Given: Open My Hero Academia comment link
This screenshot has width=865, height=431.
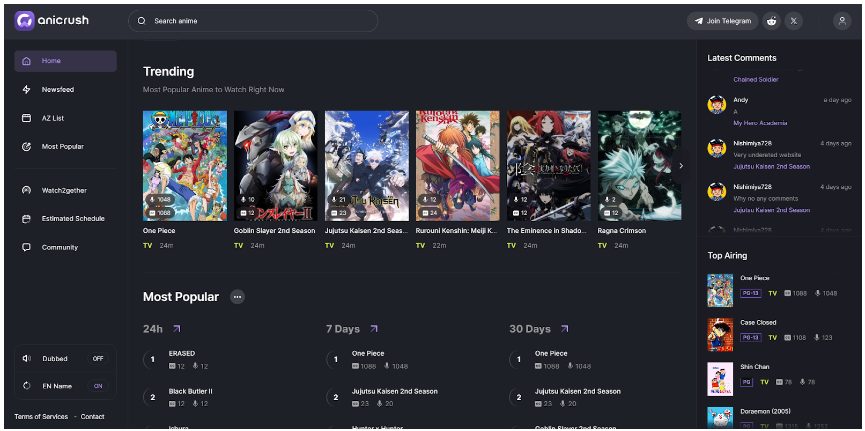Looking at the screenshot, I should coord(760,123).
